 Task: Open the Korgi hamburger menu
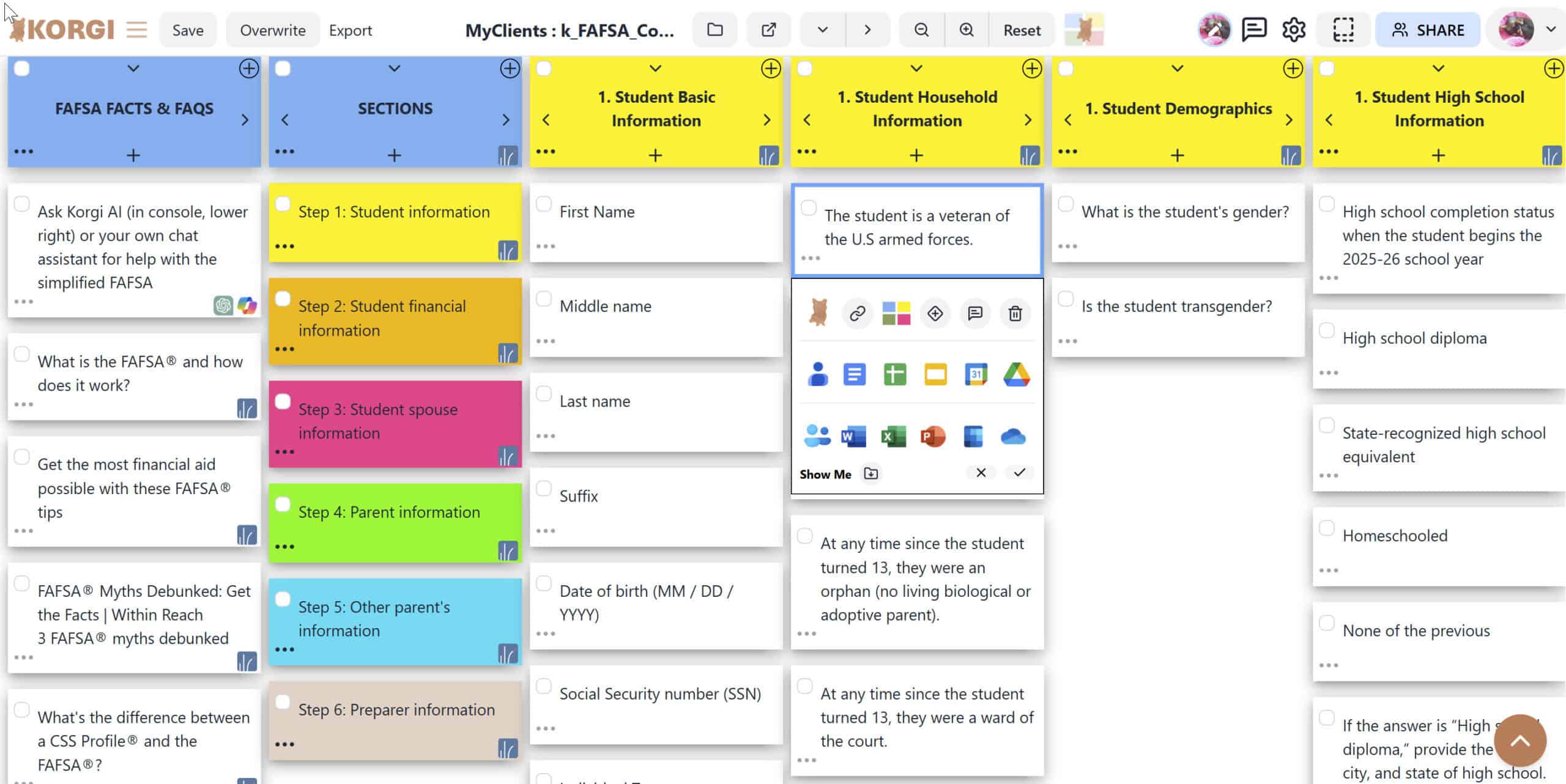[137, 29]
